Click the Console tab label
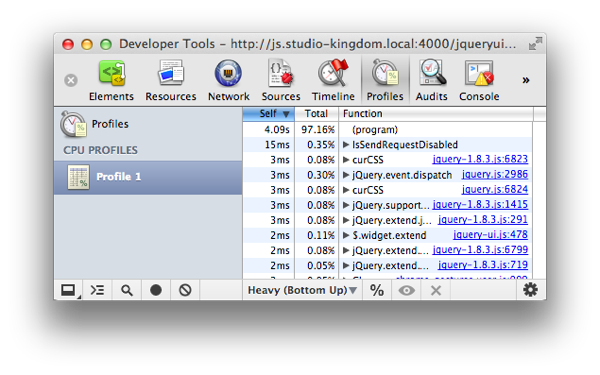This screenshot has height=375, width=600. coord(479,96)
